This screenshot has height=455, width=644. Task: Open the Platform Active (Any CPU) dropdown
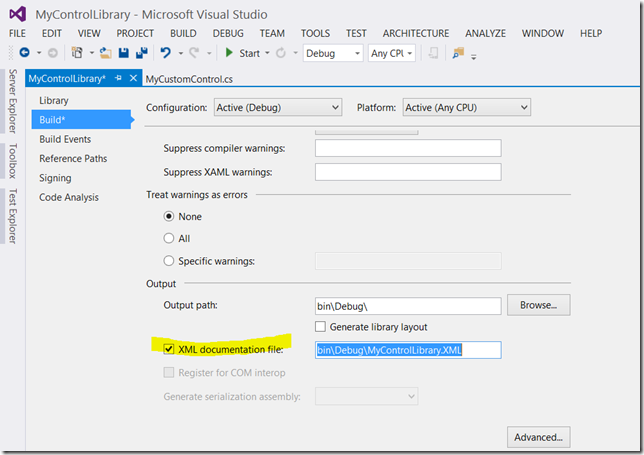467,108
